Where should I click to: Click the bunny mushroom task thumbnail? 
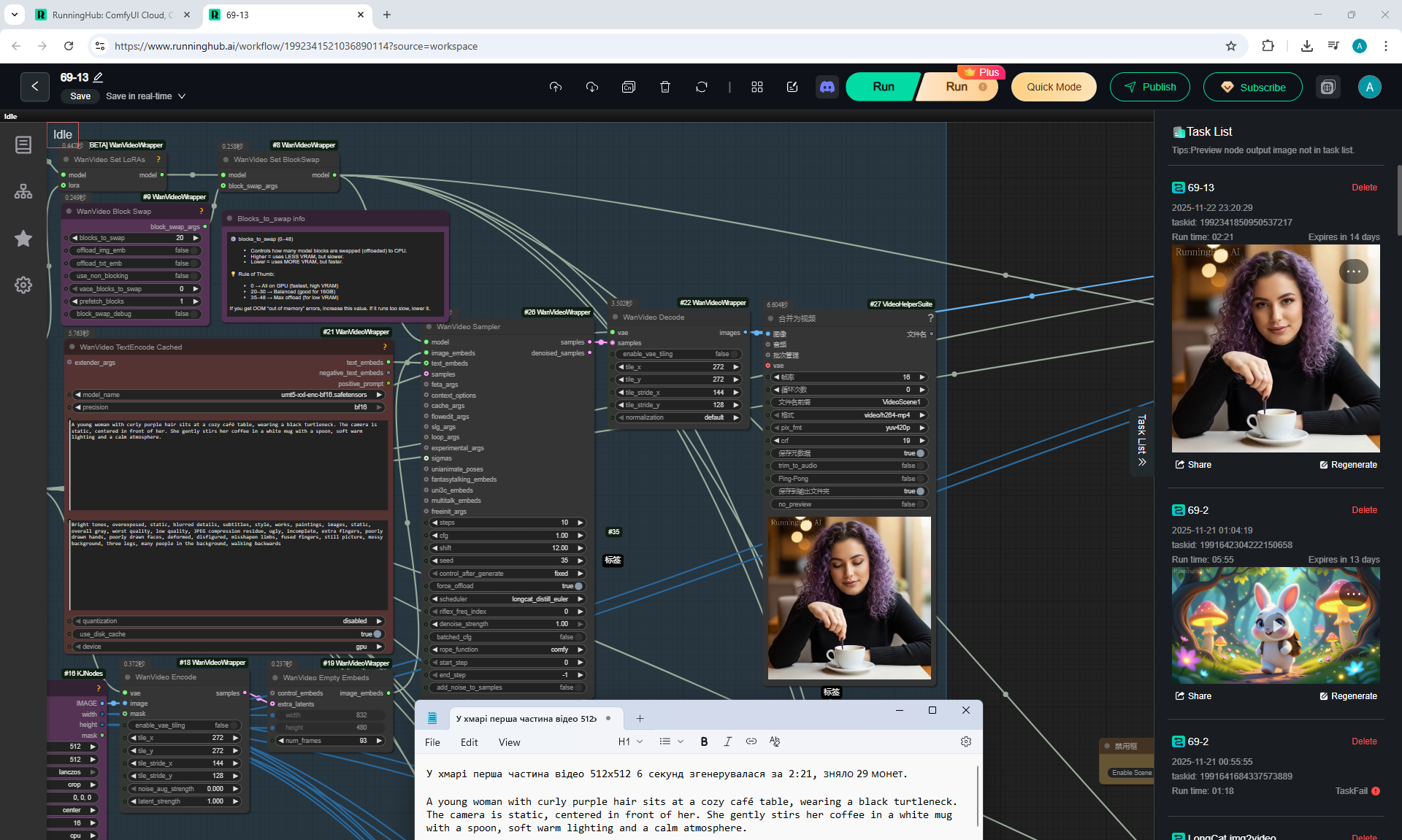point(1275,625)
